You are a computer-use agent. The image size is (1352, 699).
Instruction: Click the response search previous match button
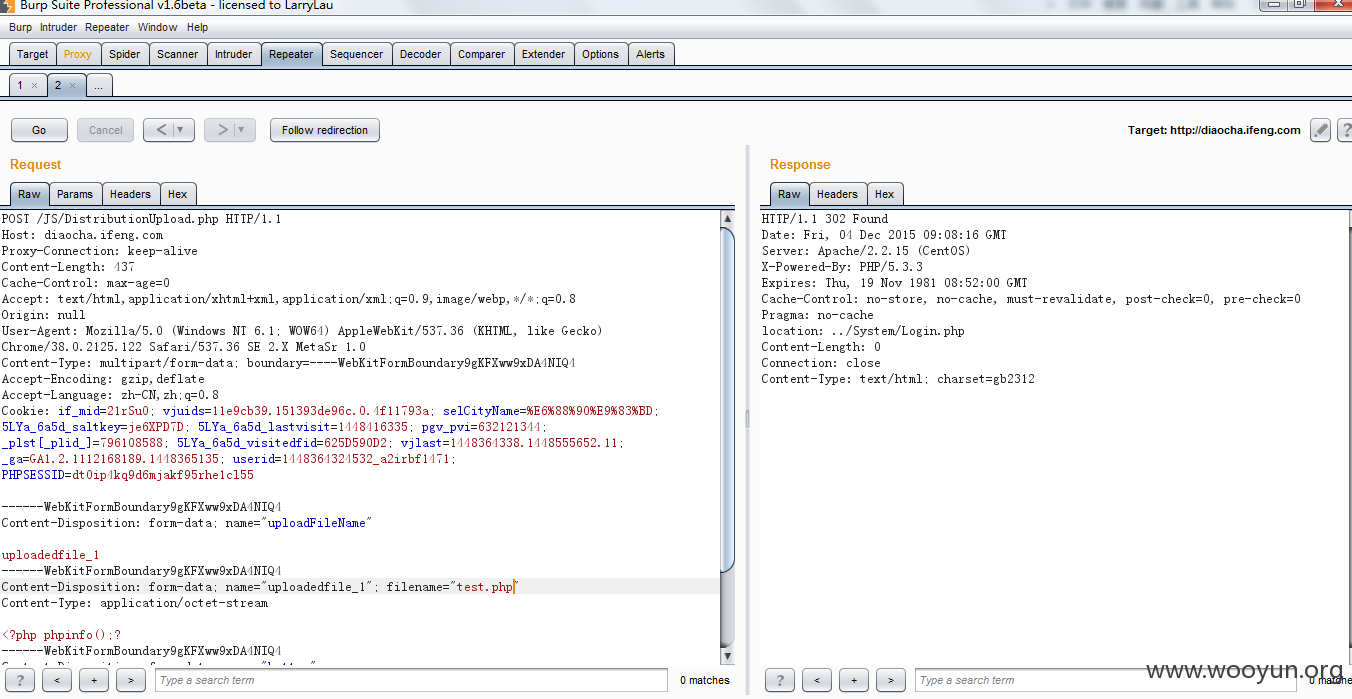pos(817,680)
